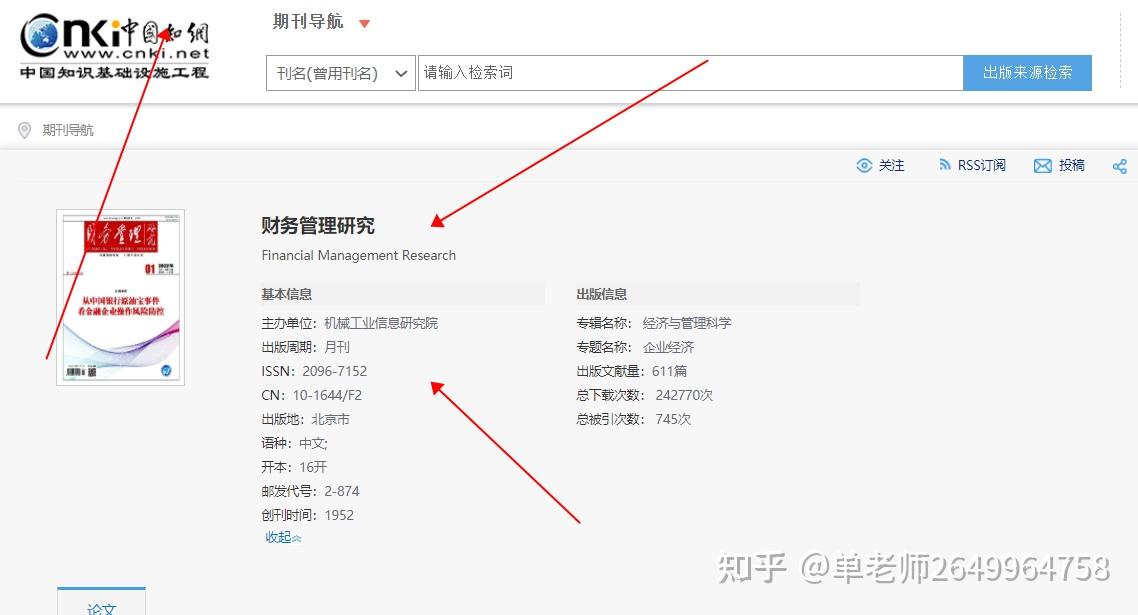The image size is (1138, 615).
Task: Click the 出版来源检索 search button
Action: tap(1027, 73)
